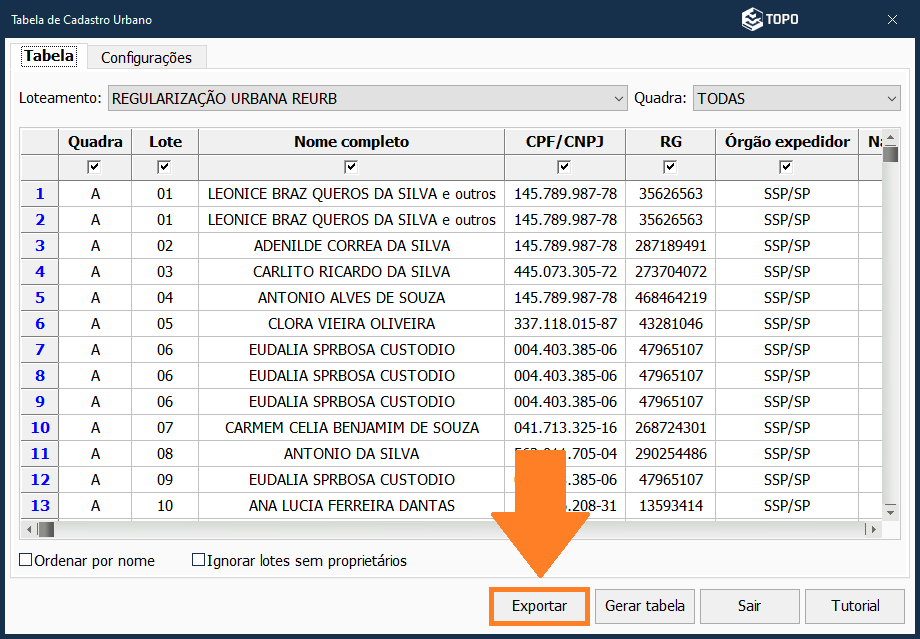
Task: Select row 5 header in the table
Action: pyautogui.click(x=40, y=298)
